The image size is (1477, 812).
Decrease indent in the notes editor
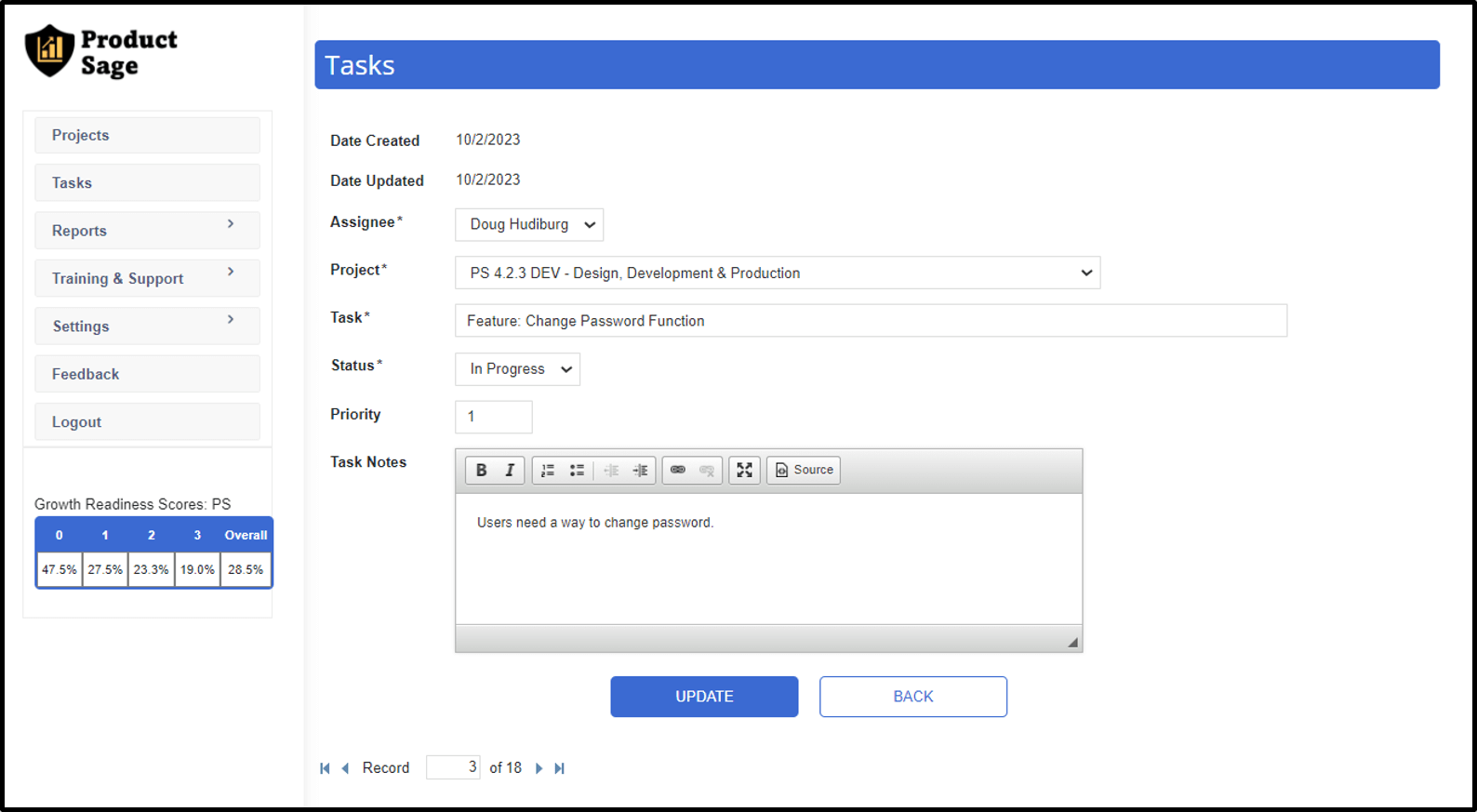coord(611,471)
